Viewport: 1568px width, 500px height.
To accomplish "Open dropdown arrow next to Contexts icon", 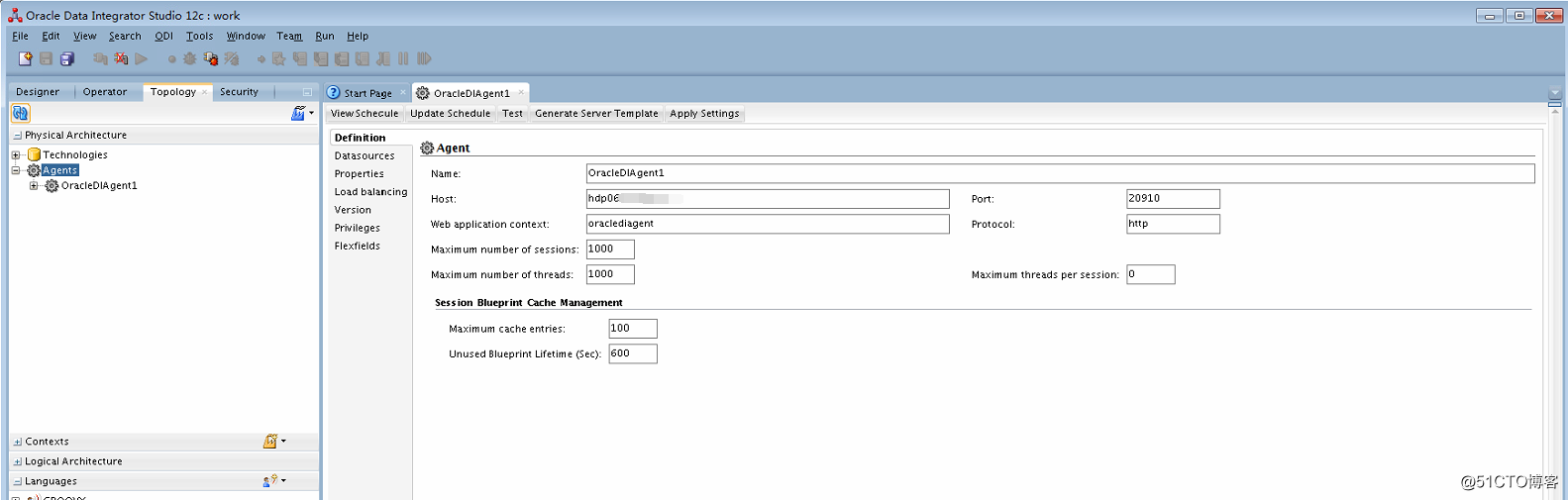I will [x=283, y=441].
